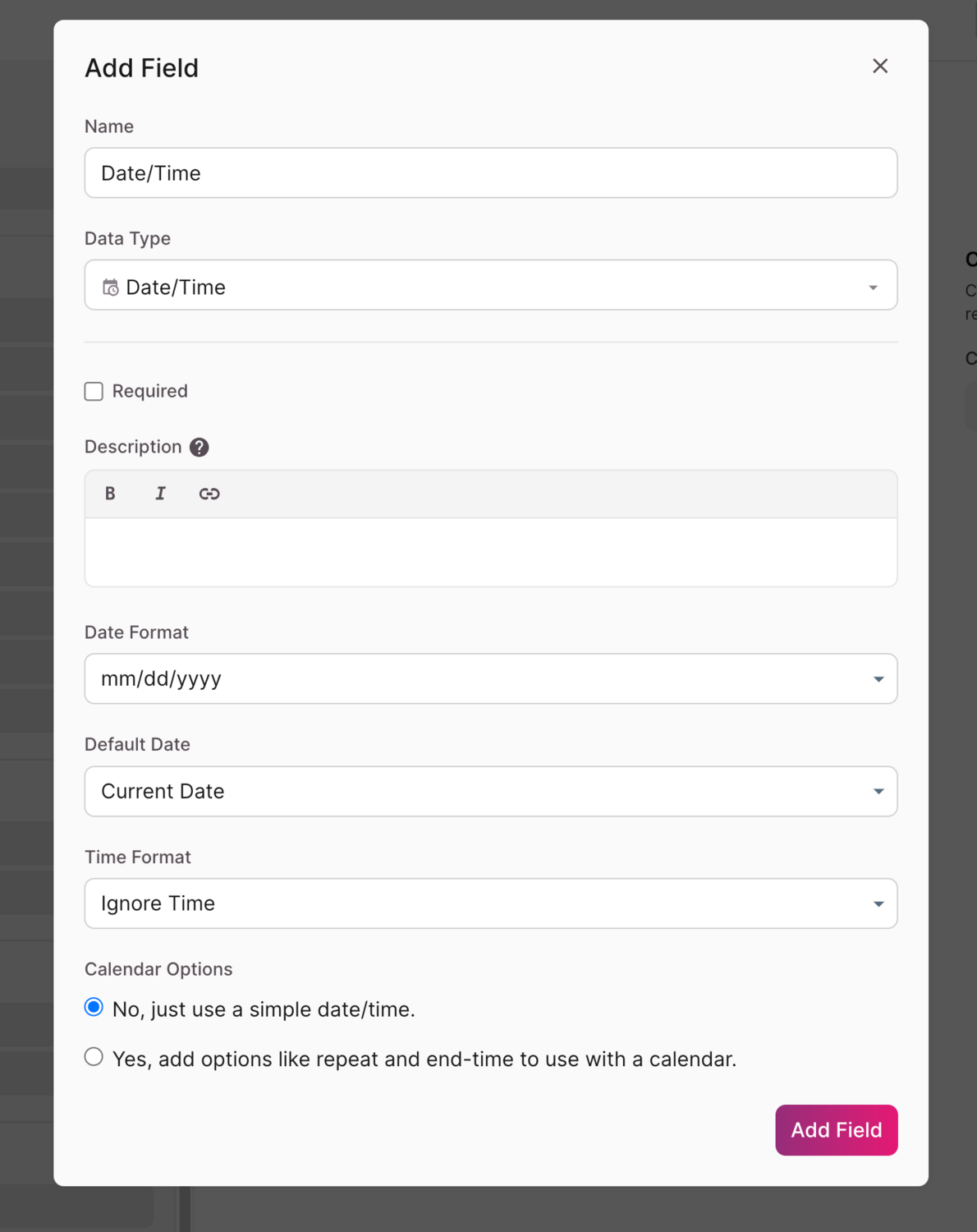
Task: Open the Data Type dropdown
Action: click(x=490, y=286)
